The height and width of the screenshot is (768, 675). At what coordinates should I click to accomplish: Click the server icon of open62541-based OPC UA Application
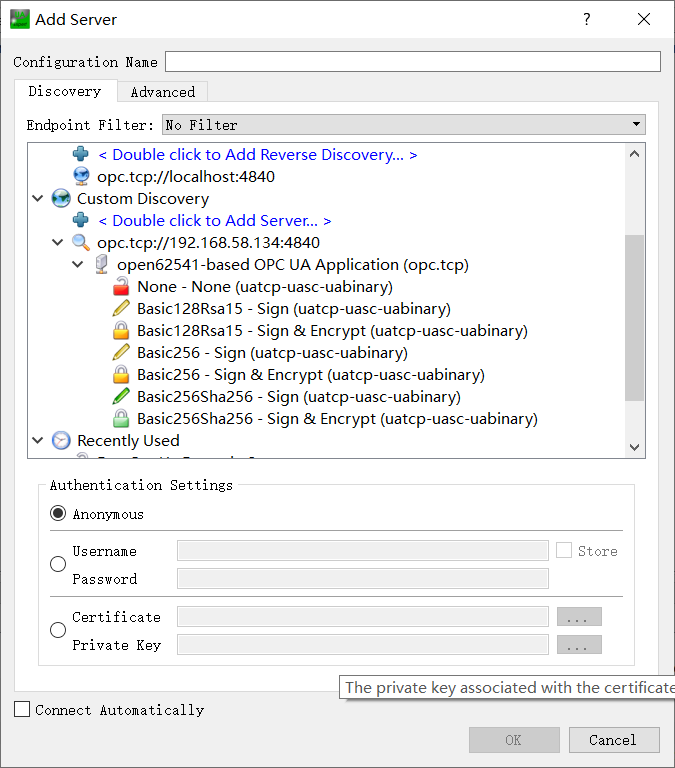[x=101, y=264]
